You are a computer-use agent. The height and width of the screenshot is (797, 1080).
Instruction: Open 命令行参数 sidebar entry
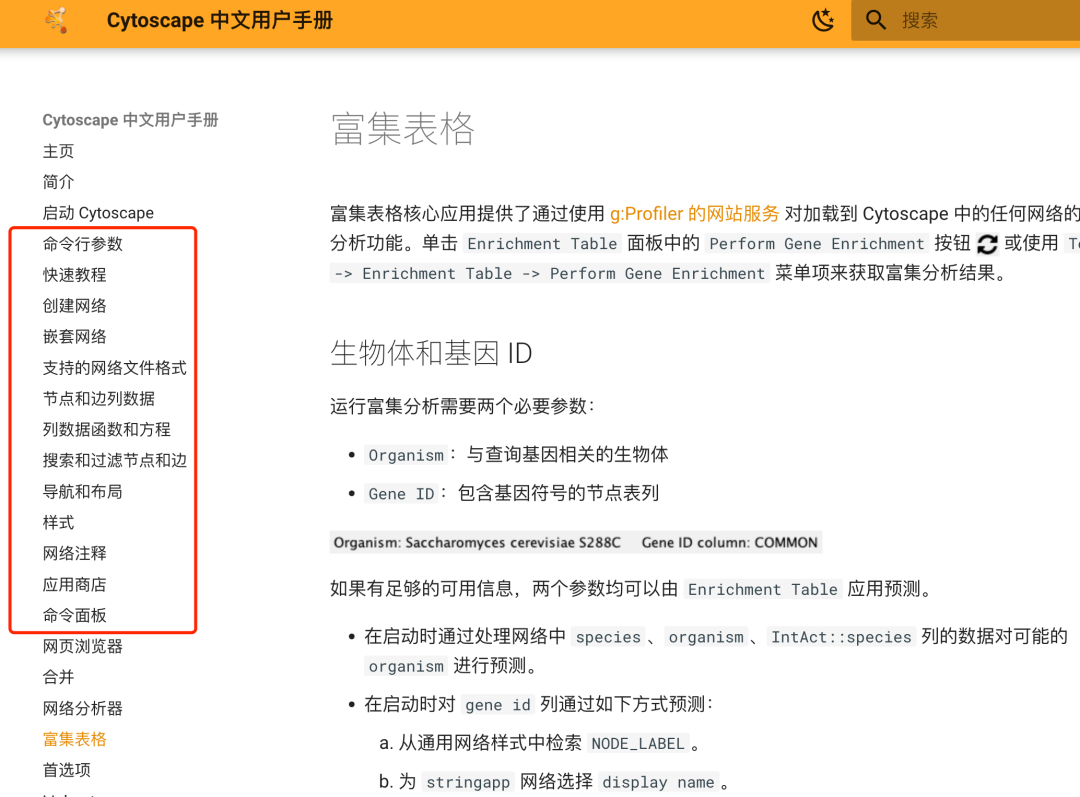point(83,244)
